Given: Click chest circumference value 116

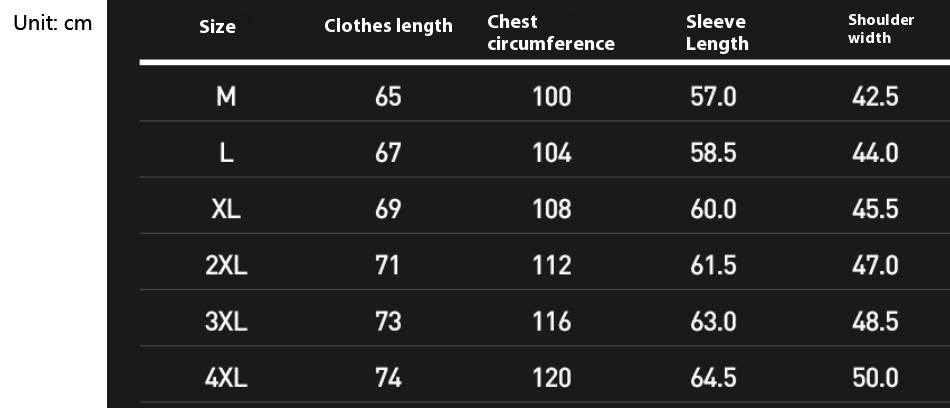Looking at the screenshot, I should coord(552,322).
